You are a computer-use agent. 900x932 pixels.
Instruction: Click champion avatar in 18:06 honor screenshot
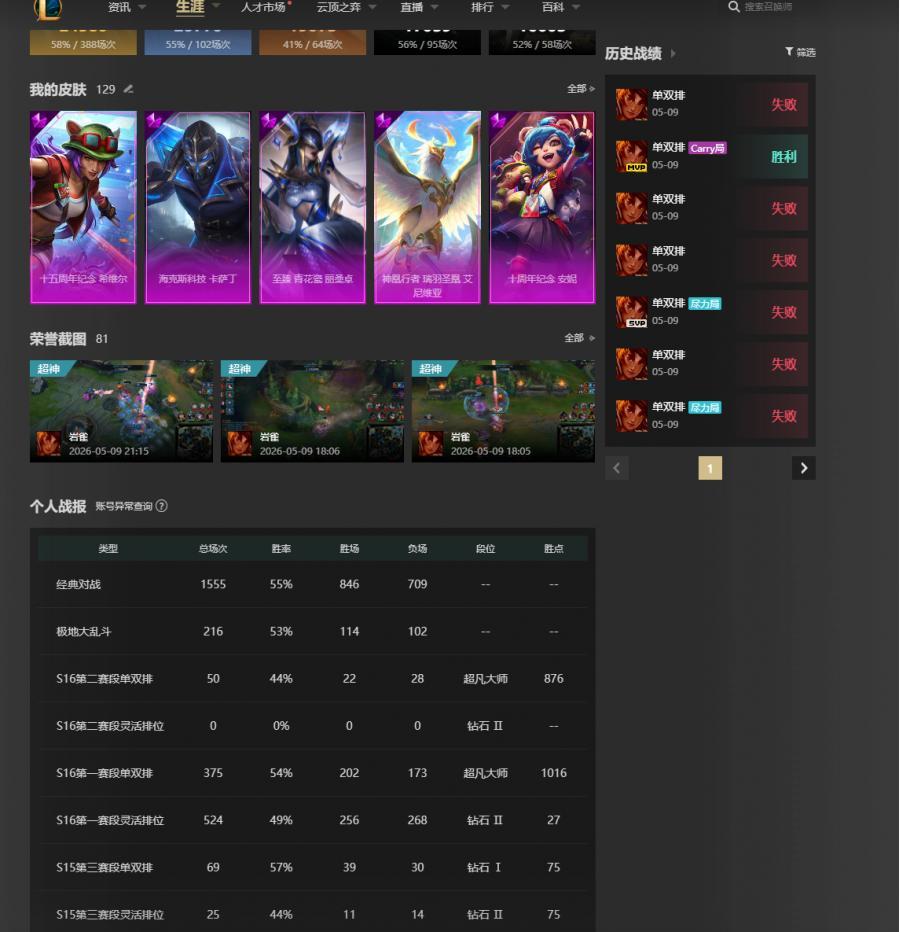(x=240, y=443)
